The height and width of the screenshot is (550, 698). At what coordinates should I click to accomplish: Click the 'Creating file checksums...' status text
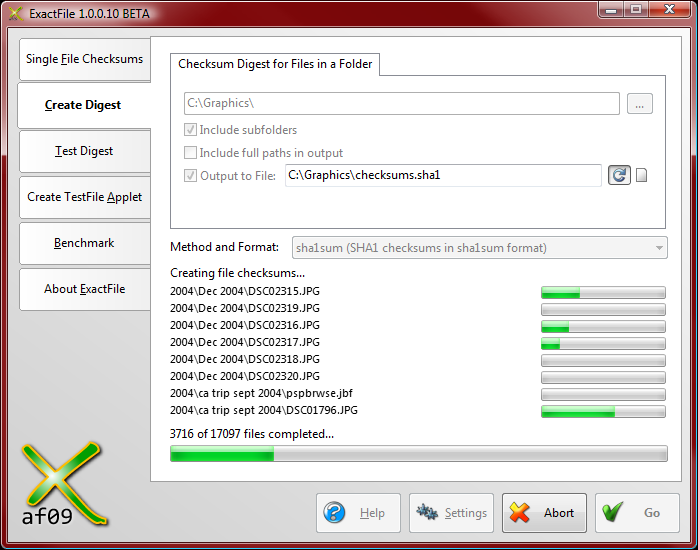237,273
